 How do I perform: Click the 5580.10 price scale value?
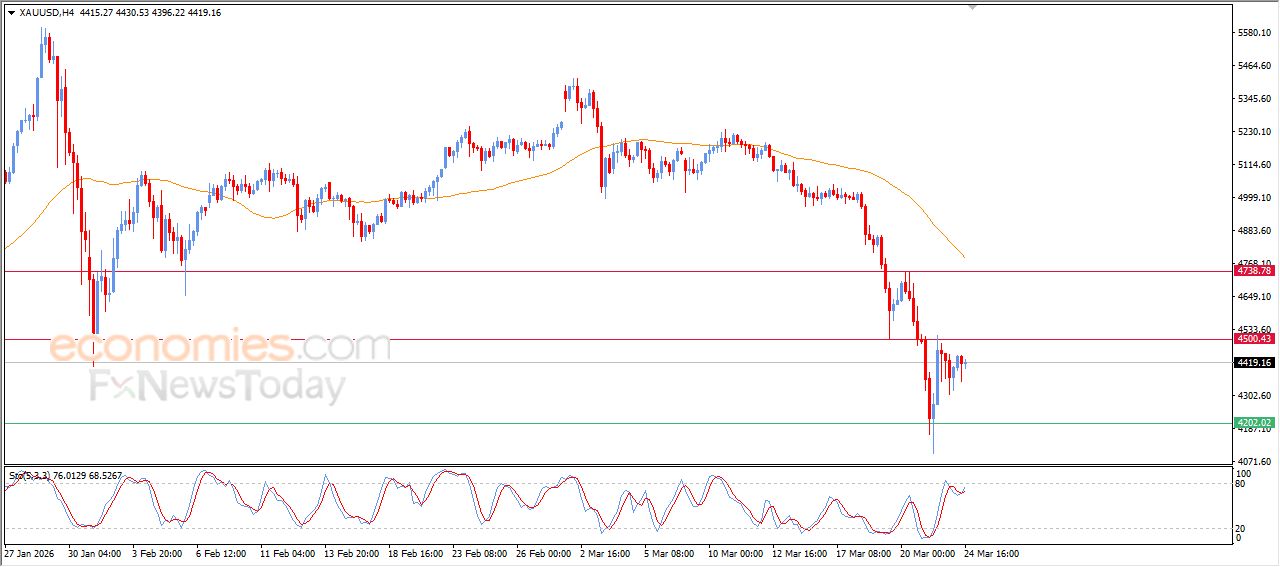tap(1253, 33)
